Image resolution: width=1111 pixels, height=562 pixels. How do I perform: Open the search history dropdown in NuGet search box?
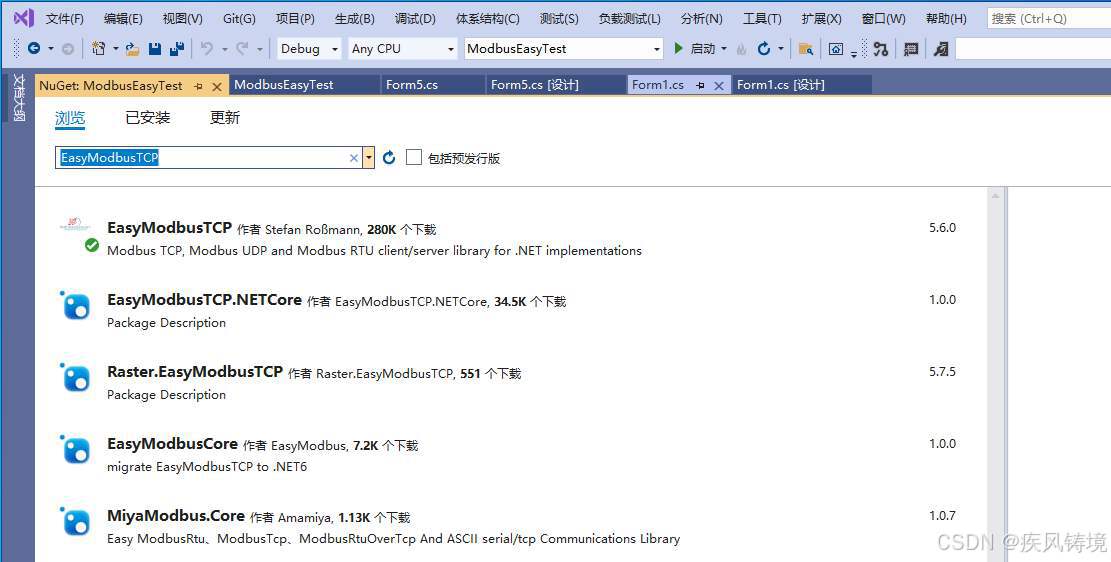click(368, 157)
